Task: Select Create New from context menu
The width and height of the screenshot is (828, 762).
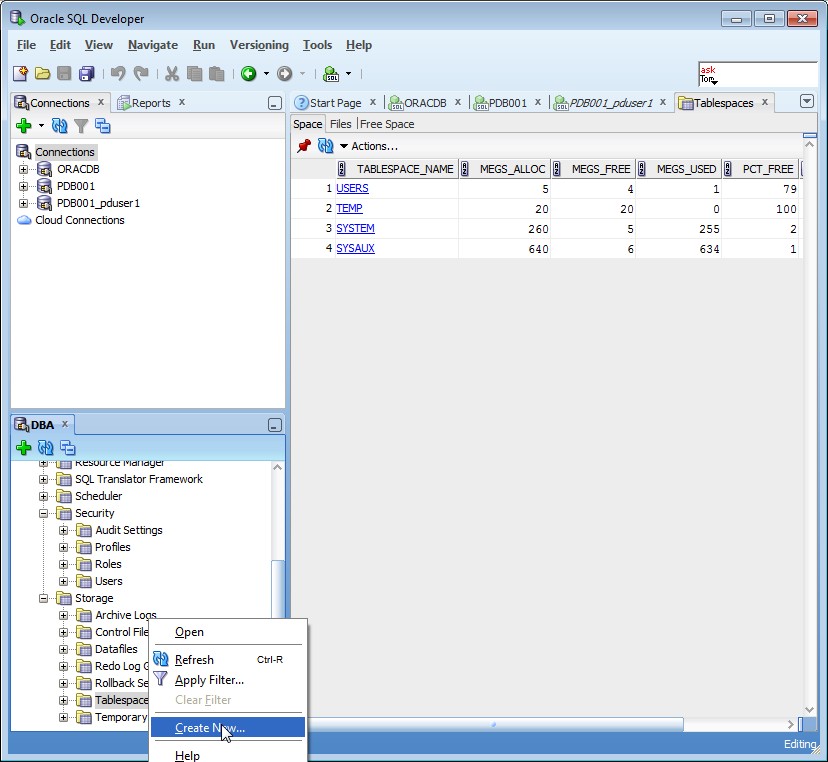Action: (x=228, y=728)
